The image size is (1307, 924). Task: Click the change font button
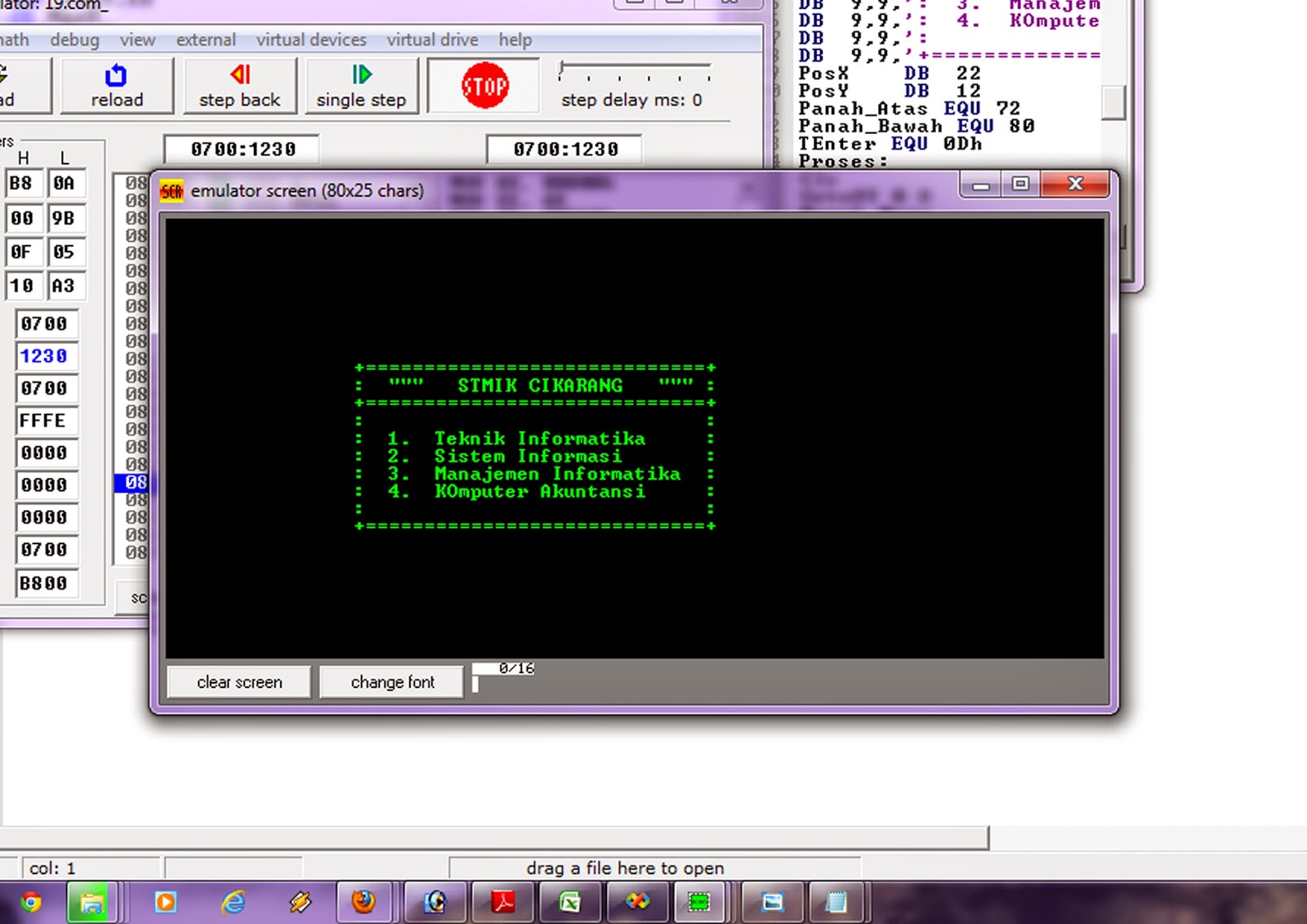point(392,682)
